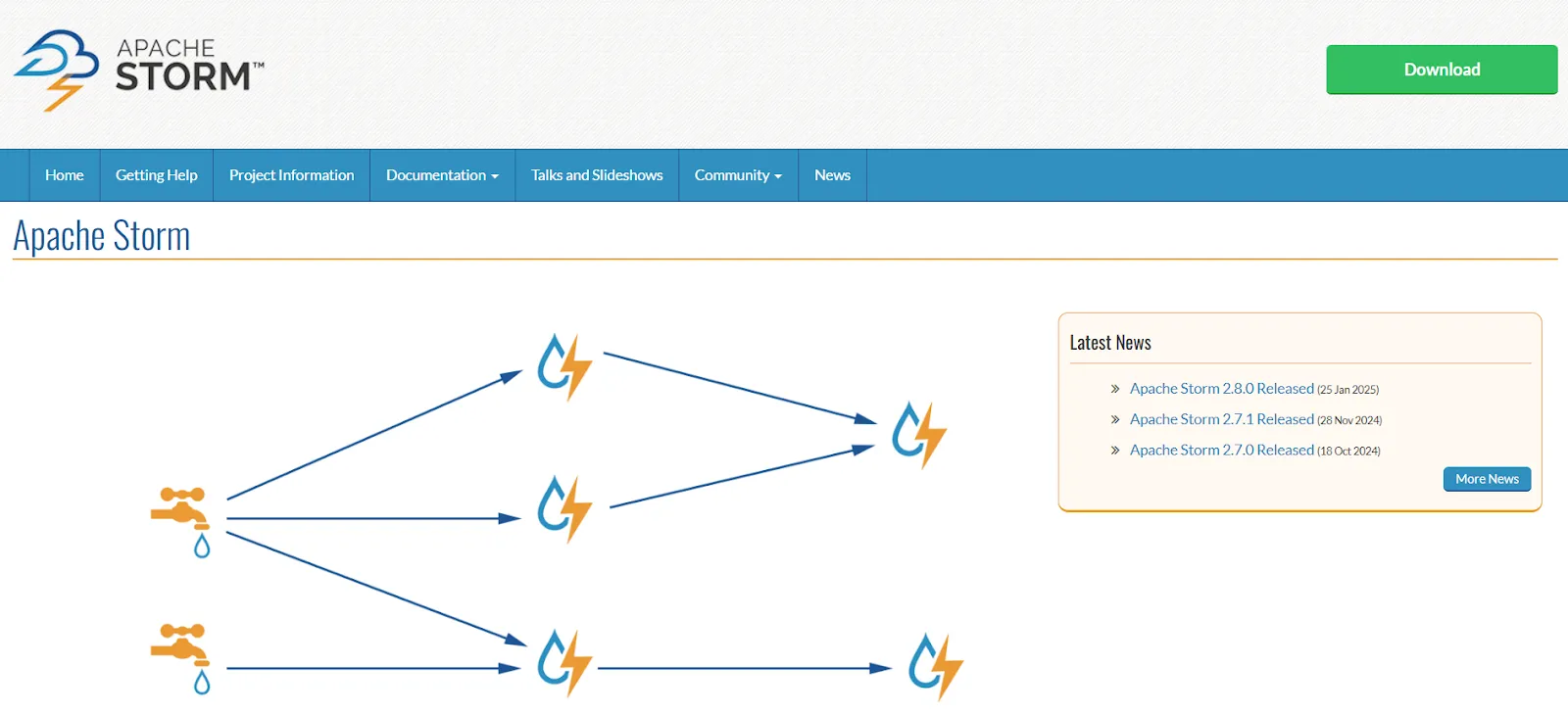Click chevron bullet beside 2.7.1 release

[1115, 419]
